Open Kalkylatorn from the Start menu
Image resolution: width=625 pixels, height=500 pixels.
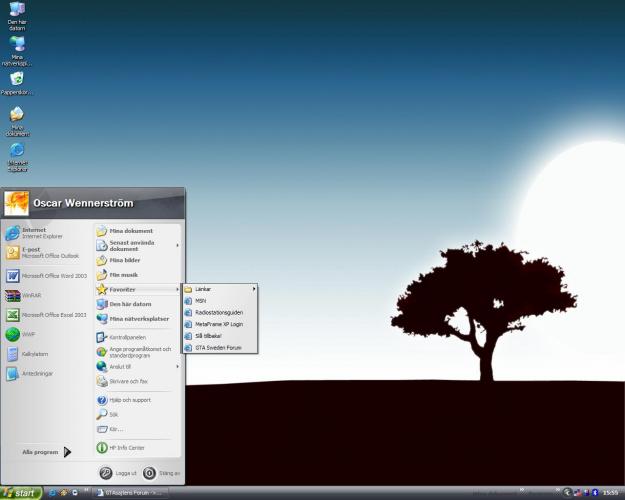[x=35, y=353]
